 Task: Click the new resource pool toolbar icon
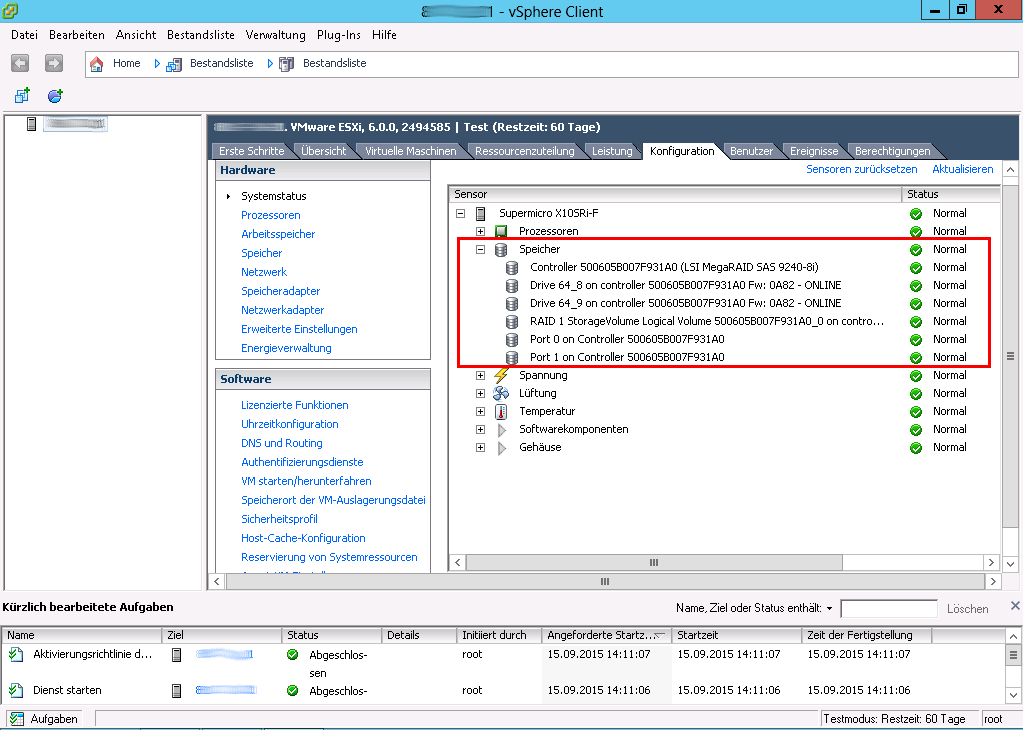tap(55, 96)
